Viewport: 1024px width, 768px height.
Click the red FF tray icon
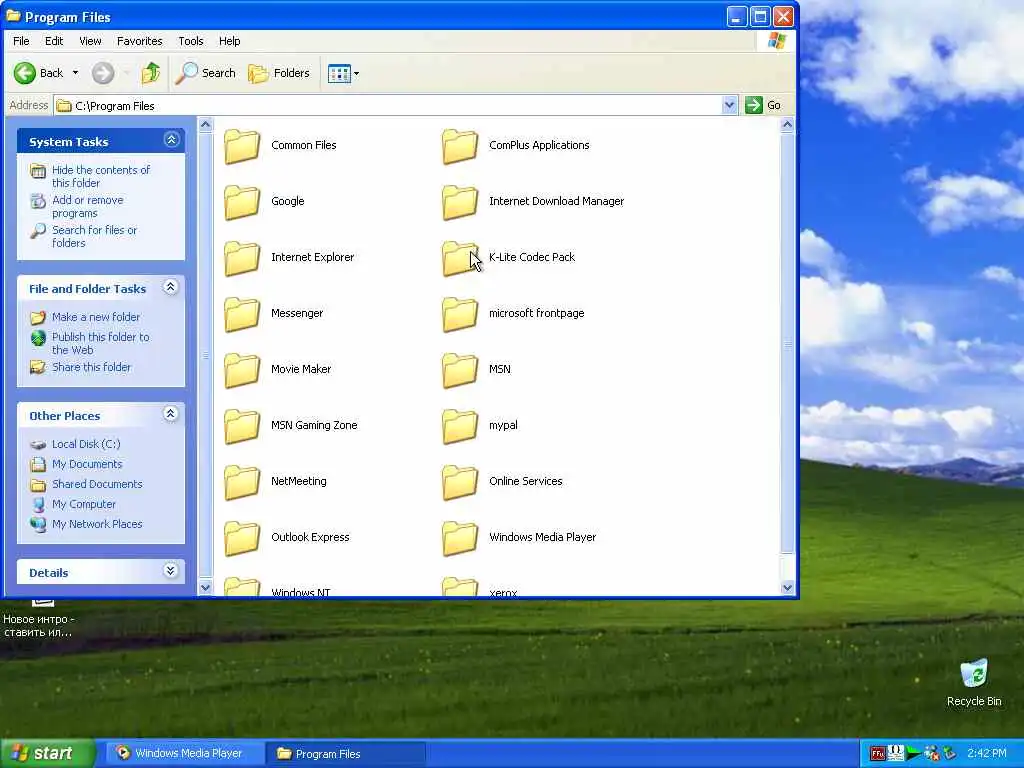coord(877,754)
